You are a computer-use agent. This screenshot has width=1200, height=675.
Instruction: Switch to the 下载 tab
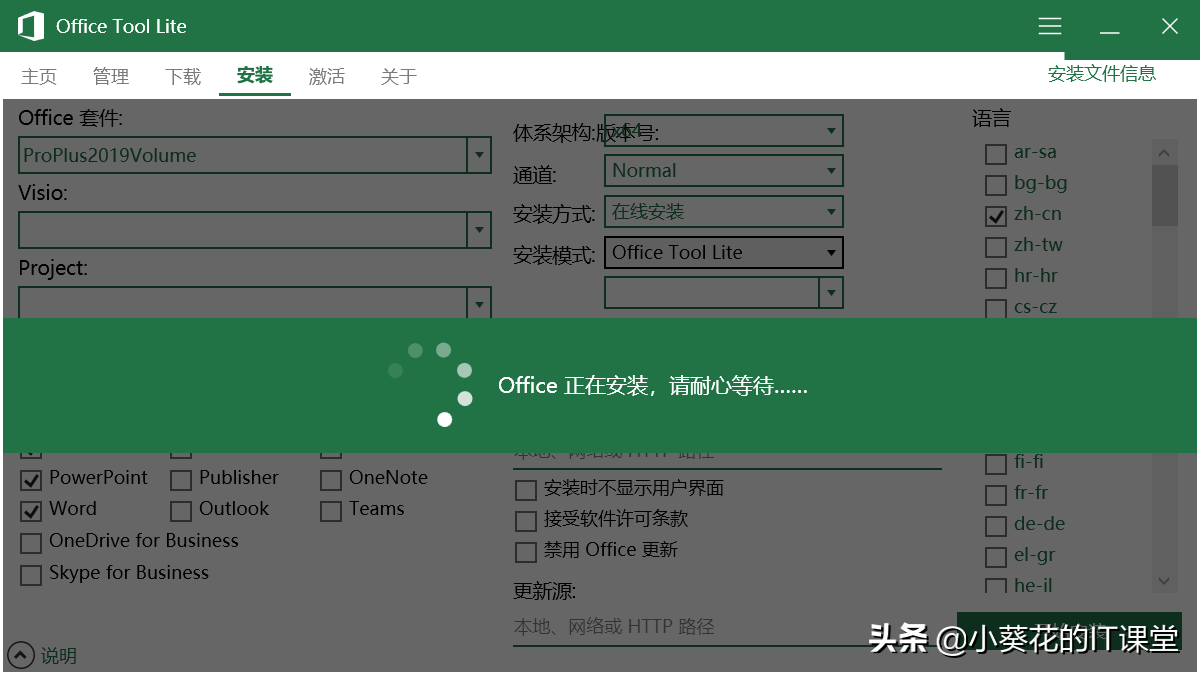(x=183, y=76)
